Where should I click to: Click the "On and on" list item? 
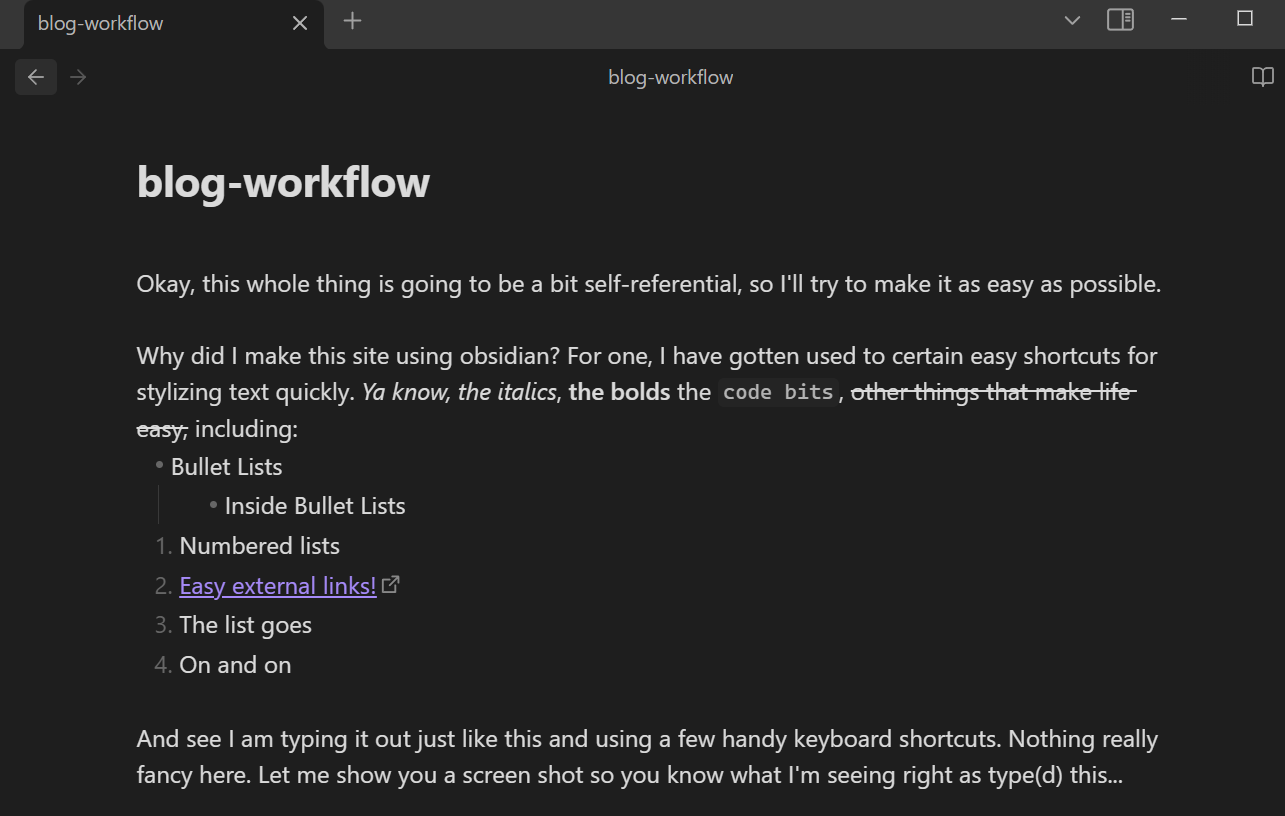[235, 665]
